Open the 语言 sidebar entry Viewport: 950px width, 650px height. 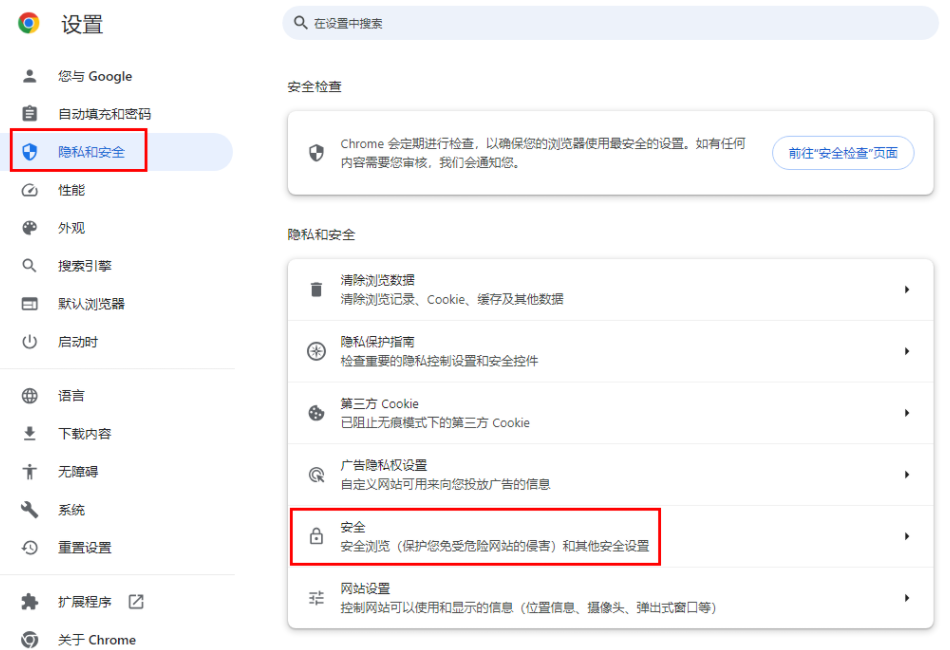116,396
